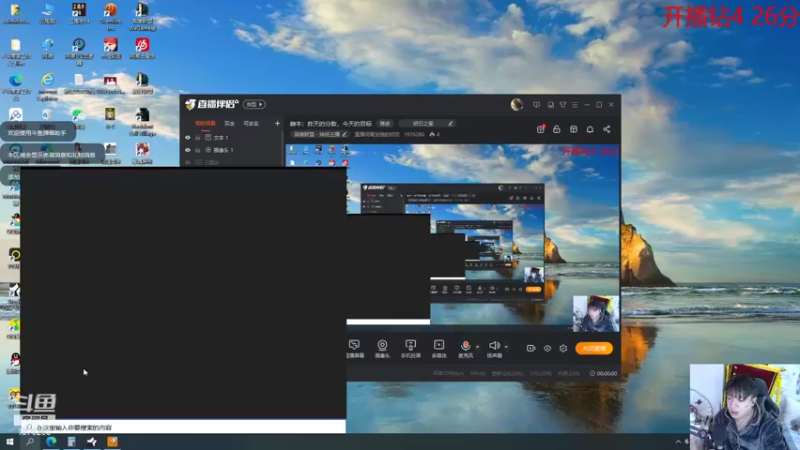This screenshot has height=450, width=800.
Task: Open the hamburger menu in title bar
Action: 575,105
